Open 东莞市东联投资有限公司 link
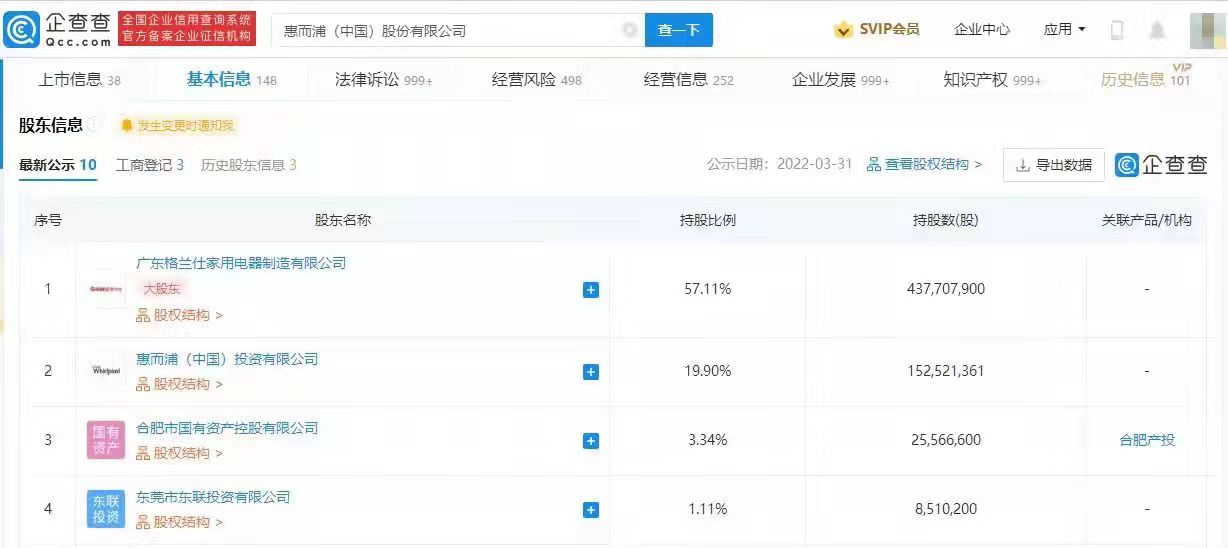Image resolution: width=1228 pixels, height=548 pixels. 213,497
